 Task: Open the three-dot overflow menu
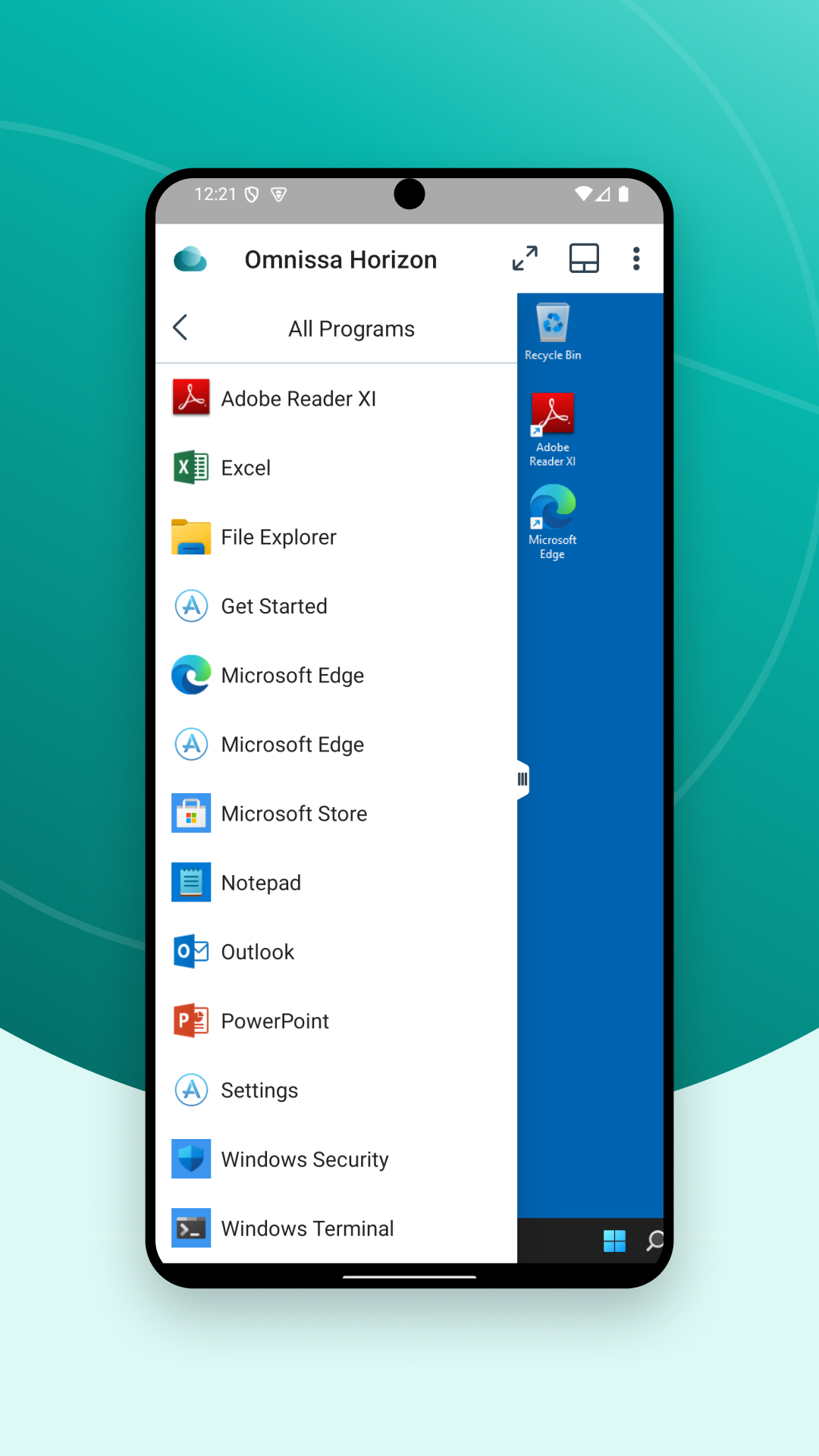point(636,259)
